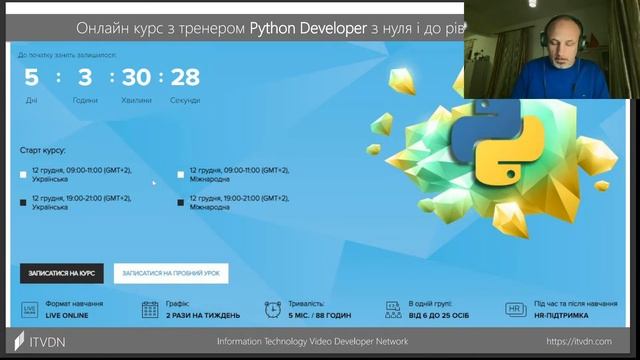Click the 'HR-ПІДТРИМКА' text
Image resolution: width=640 pixels, height=360 pixels.
click(561, 316)
